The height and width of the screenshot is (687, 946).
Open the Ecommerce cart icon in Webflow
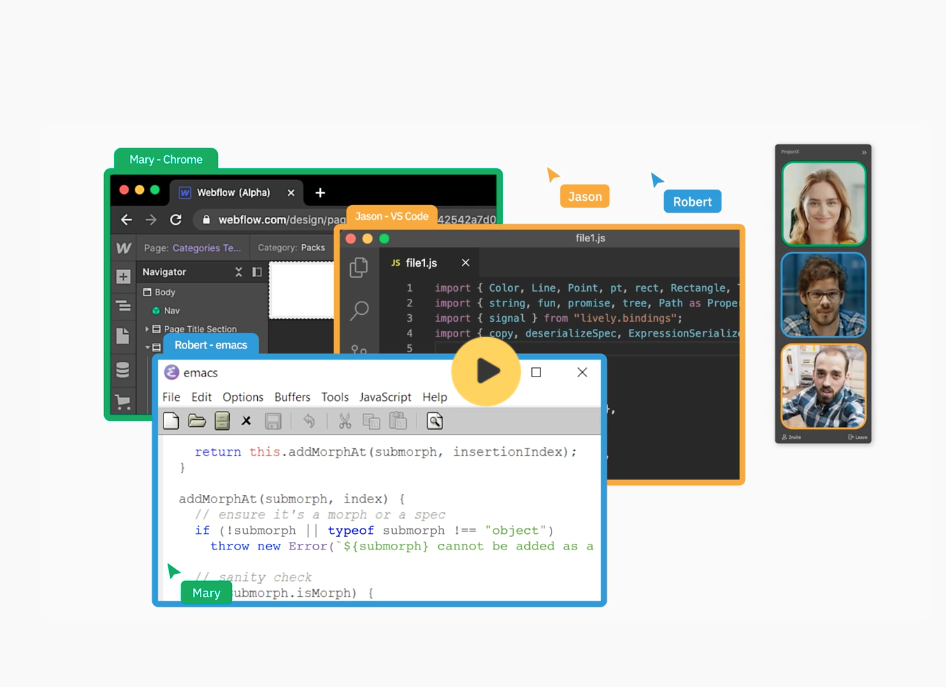[122, 401]
